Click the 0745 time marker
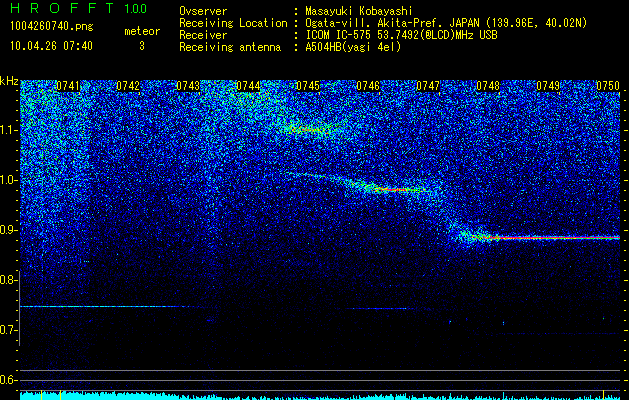Screen dimensions: 629x400 (308, 86)
